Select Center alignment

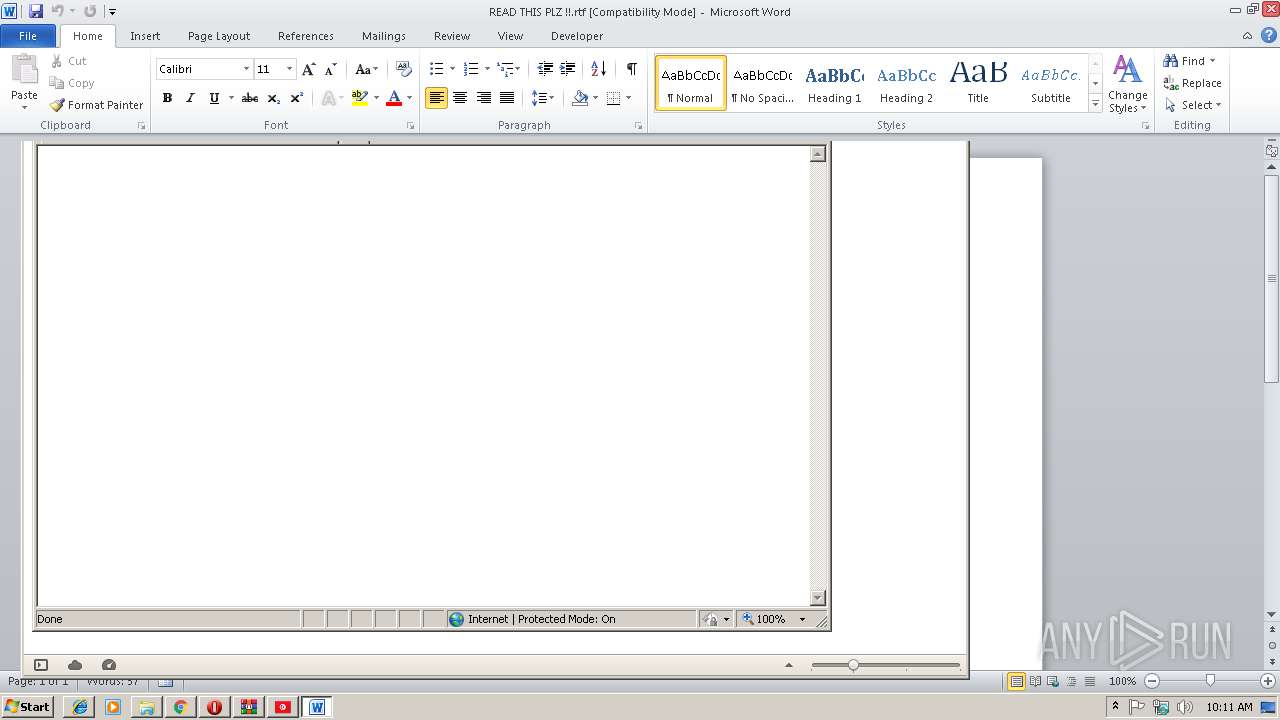(460, 98)
